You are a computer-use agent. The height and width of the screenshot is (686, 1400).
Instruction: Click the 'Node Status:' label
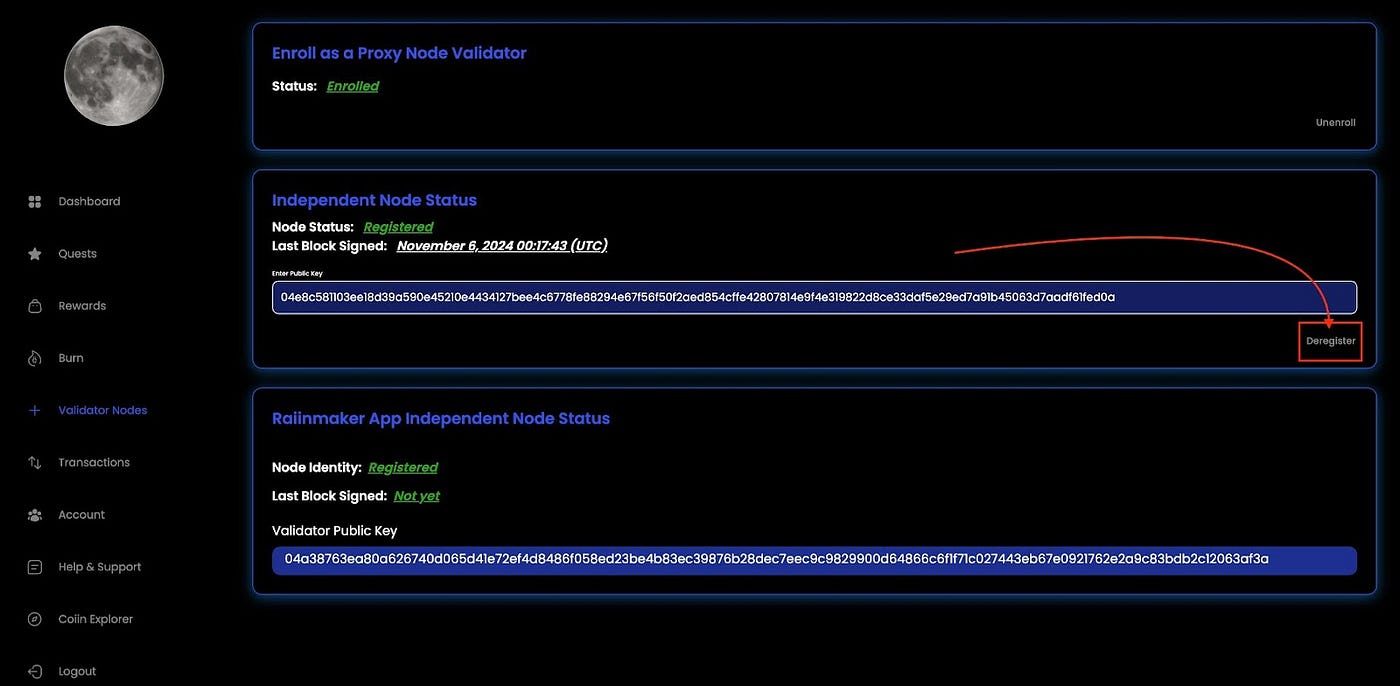click(x=313, y=227)
